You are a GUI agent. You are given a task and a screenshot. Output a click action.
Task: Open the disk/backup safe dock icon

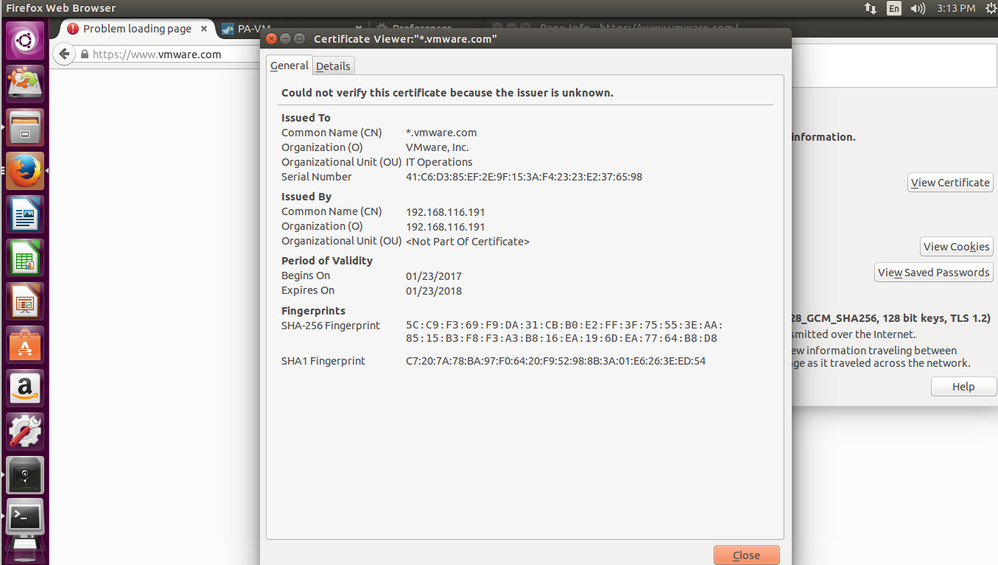25,475
